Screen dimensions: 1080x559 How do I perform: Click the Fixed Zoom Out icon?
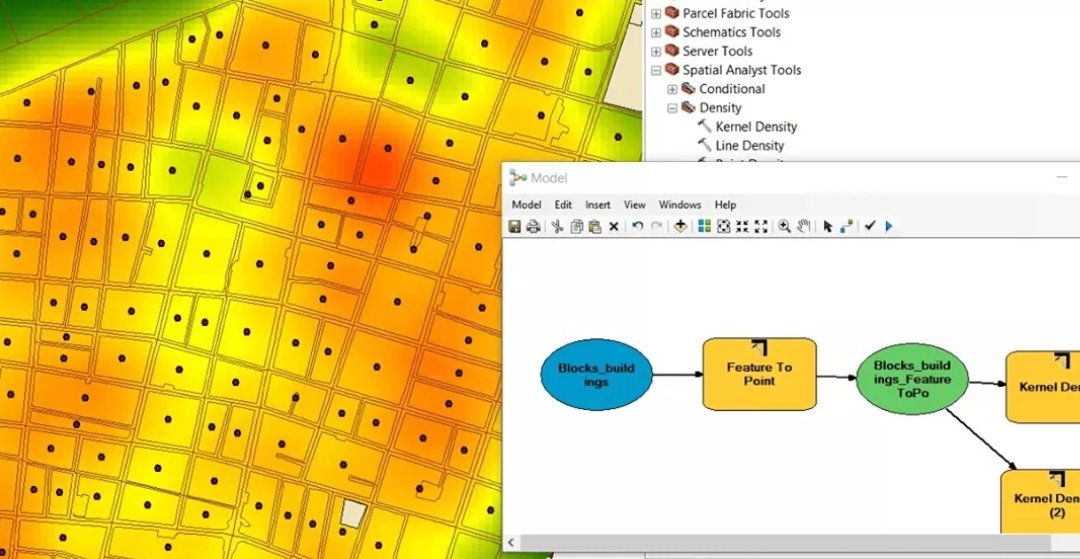click(761, 226)
